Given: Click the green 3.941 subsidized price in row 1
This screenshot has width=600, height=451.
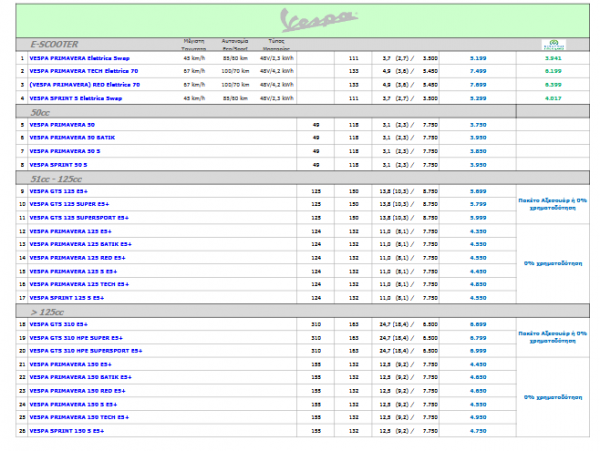Looking at the screenshot, I should pos(553,58).
